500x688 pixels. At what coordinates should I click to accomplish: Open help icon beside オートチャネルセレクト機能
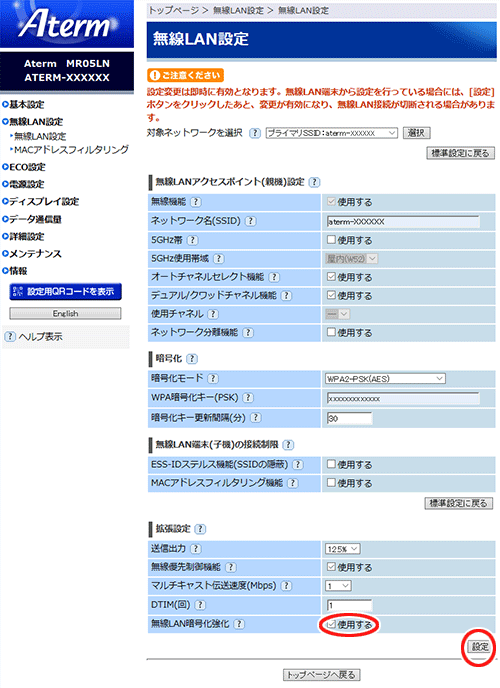coord(274,277)
